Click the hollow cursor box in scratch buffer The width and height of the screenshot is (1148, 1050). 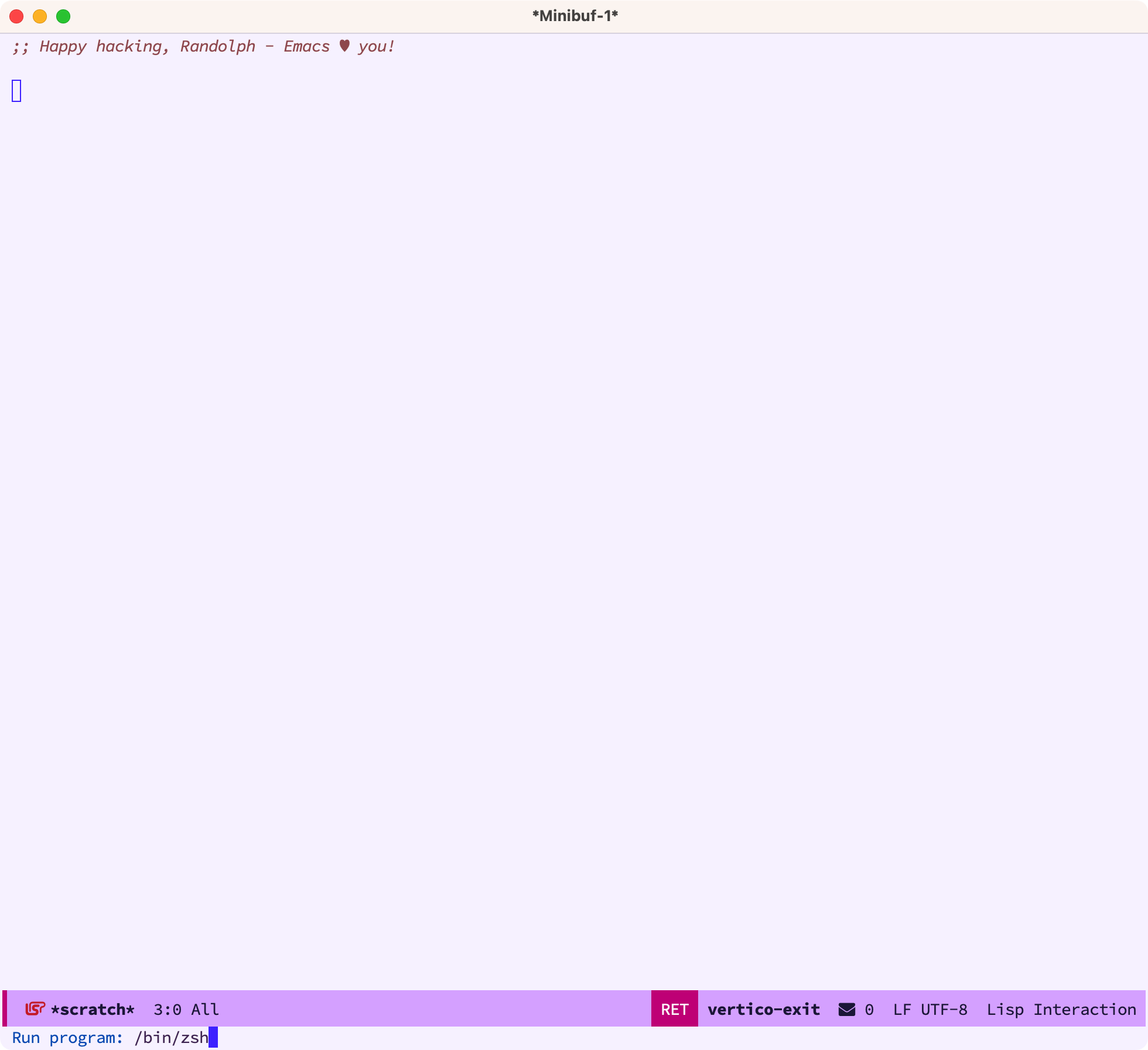click(x=16, y=91)
